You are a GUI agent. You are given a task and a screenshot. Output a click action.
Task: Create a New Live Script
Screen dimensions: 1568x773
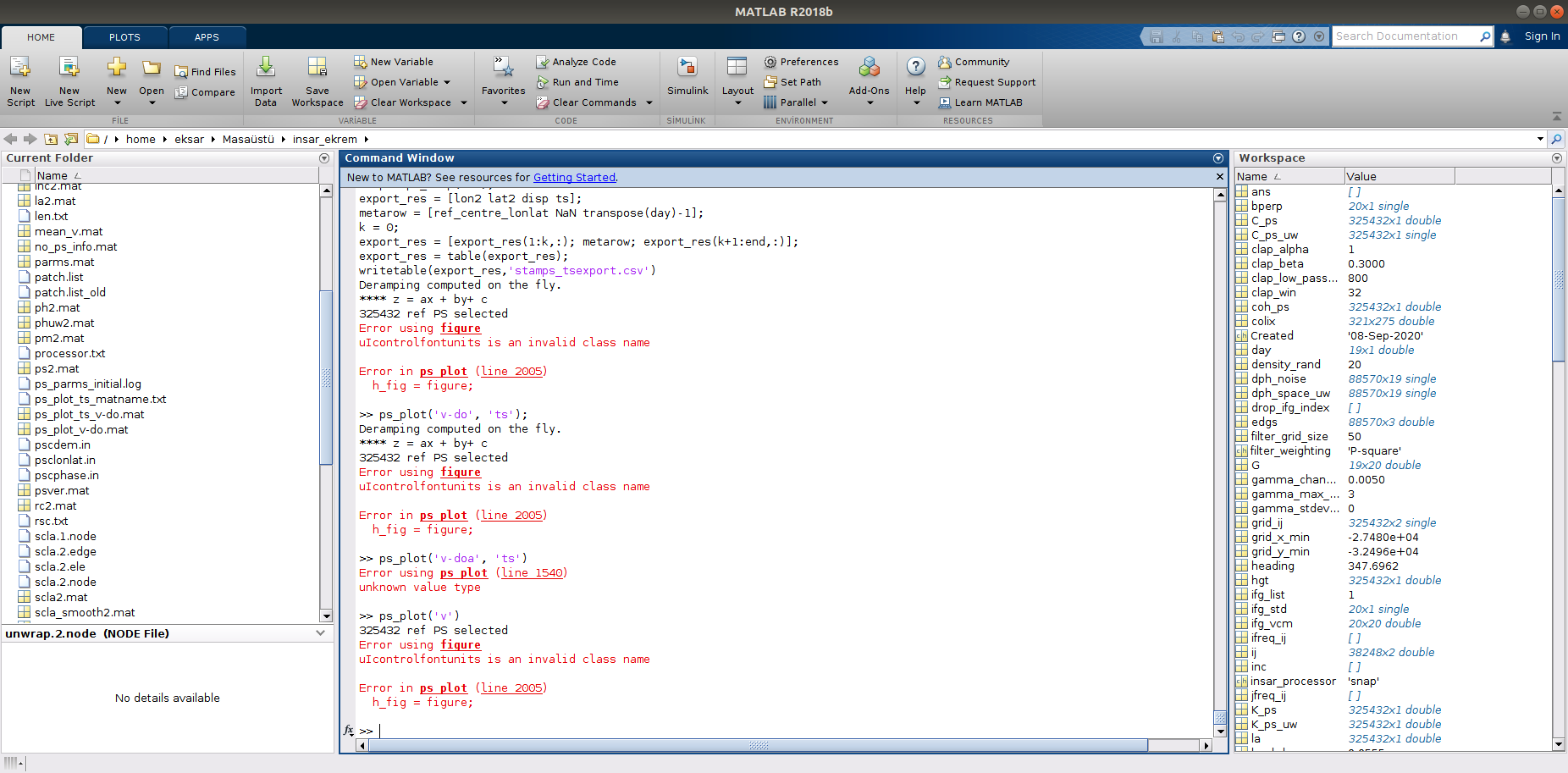pos(69,81)
